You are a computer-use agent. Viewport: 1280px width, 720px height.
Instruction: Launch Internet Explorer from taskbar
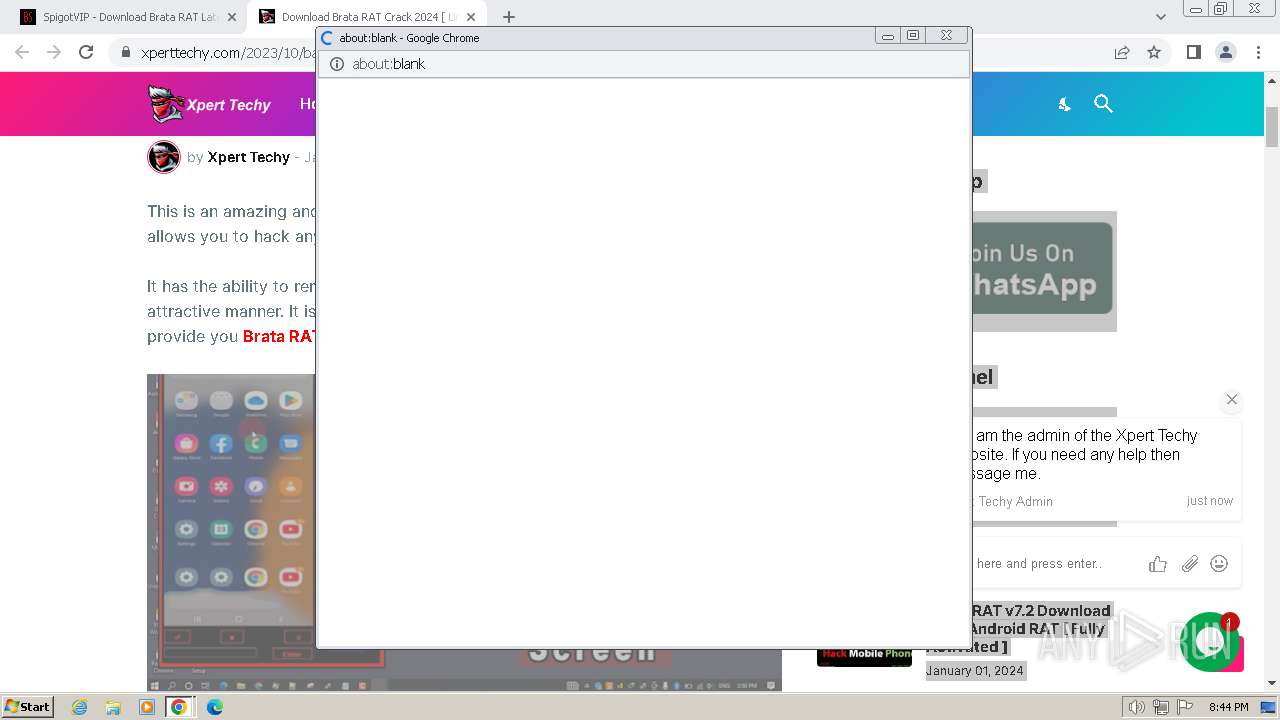click(x=81, y=707)
